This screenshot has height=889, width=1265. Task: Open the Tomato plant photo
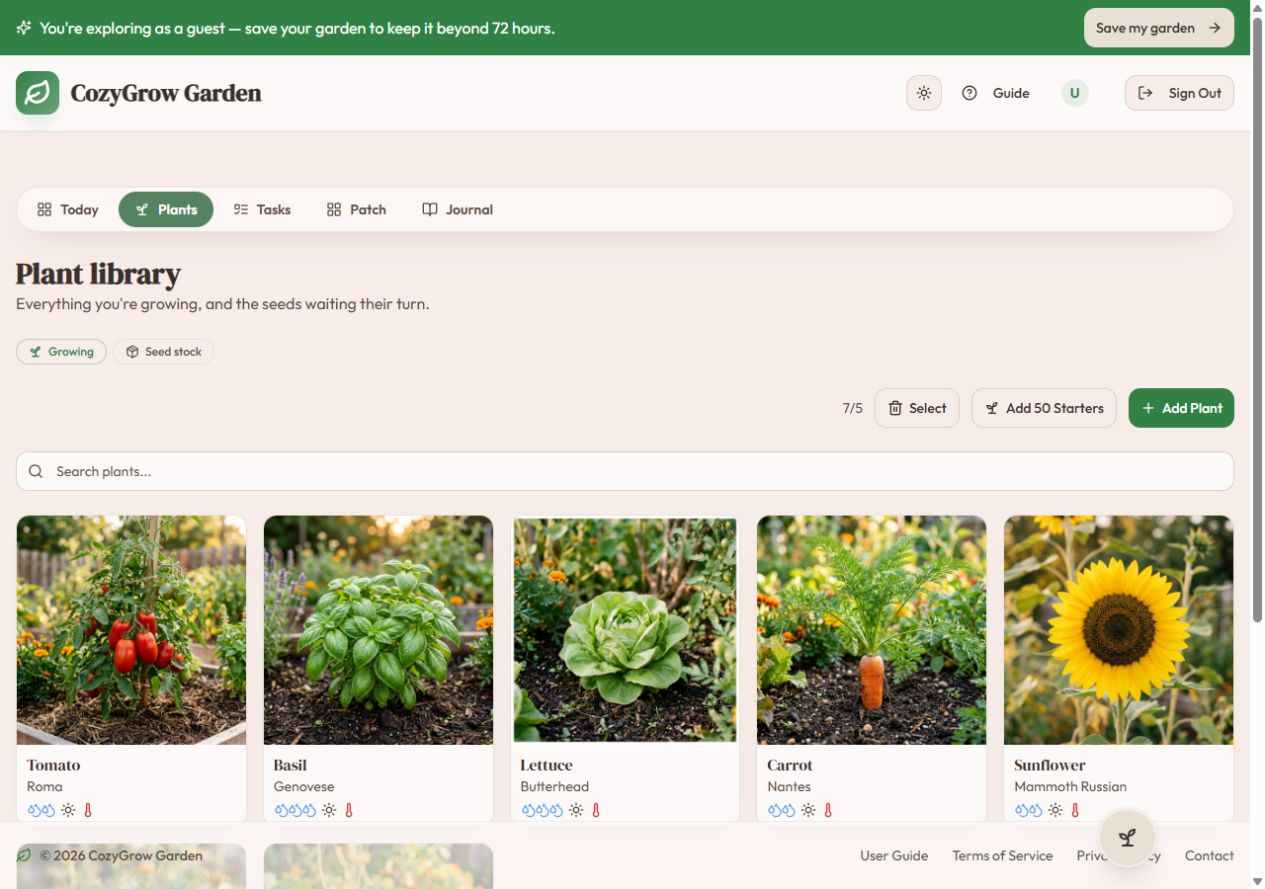point(131,630)
